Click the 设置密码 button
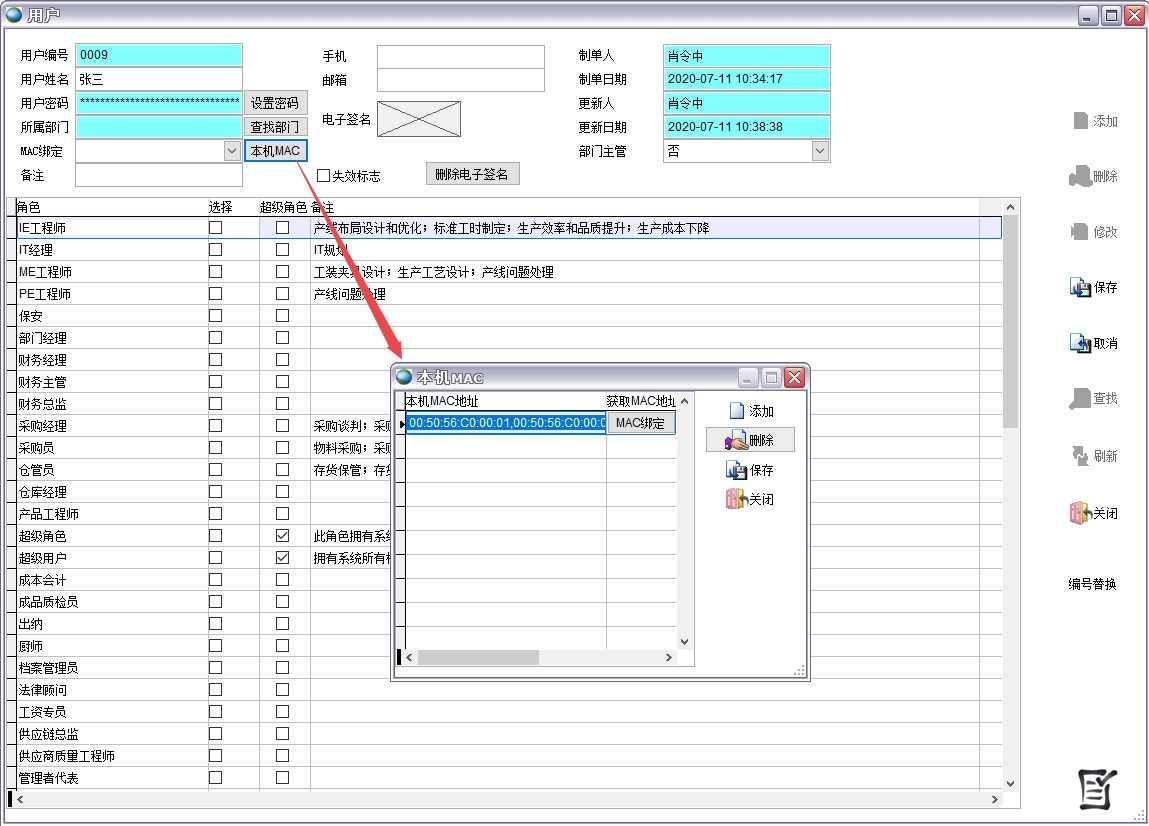 click(274, 103)
